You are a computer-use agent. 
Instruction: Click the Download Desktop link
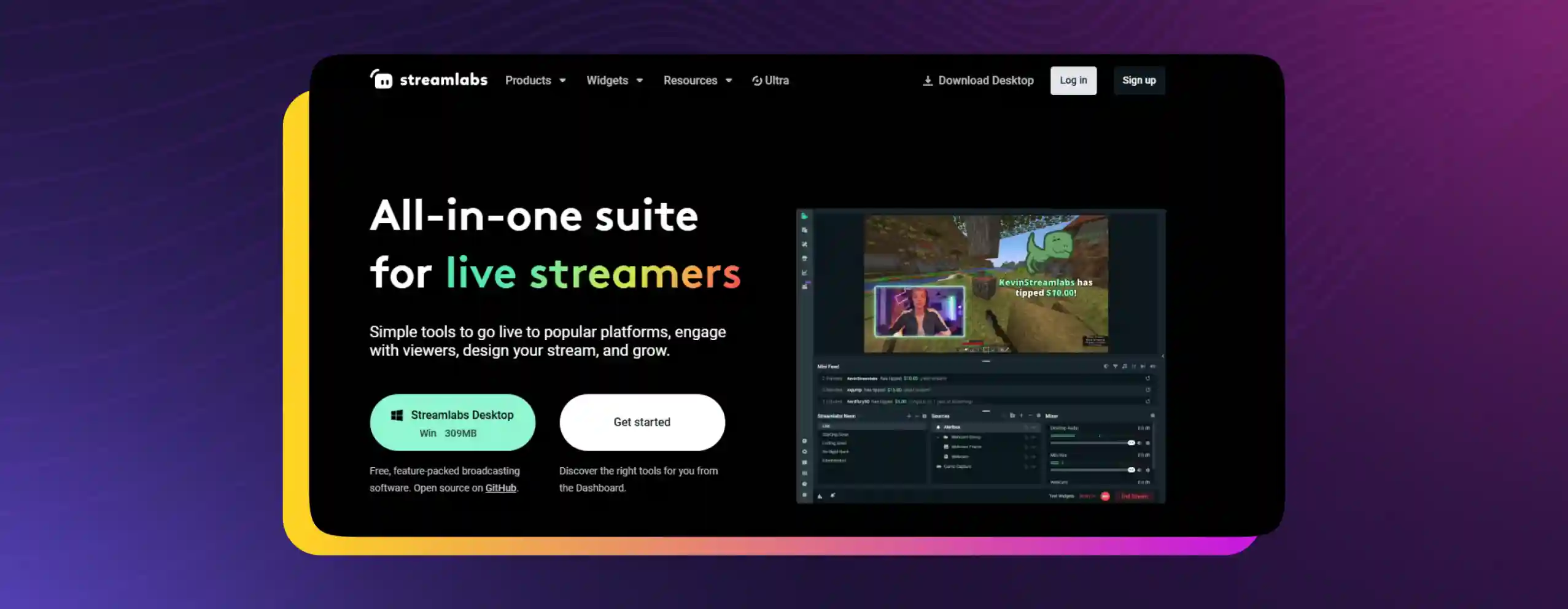click(x=978, y=80)
